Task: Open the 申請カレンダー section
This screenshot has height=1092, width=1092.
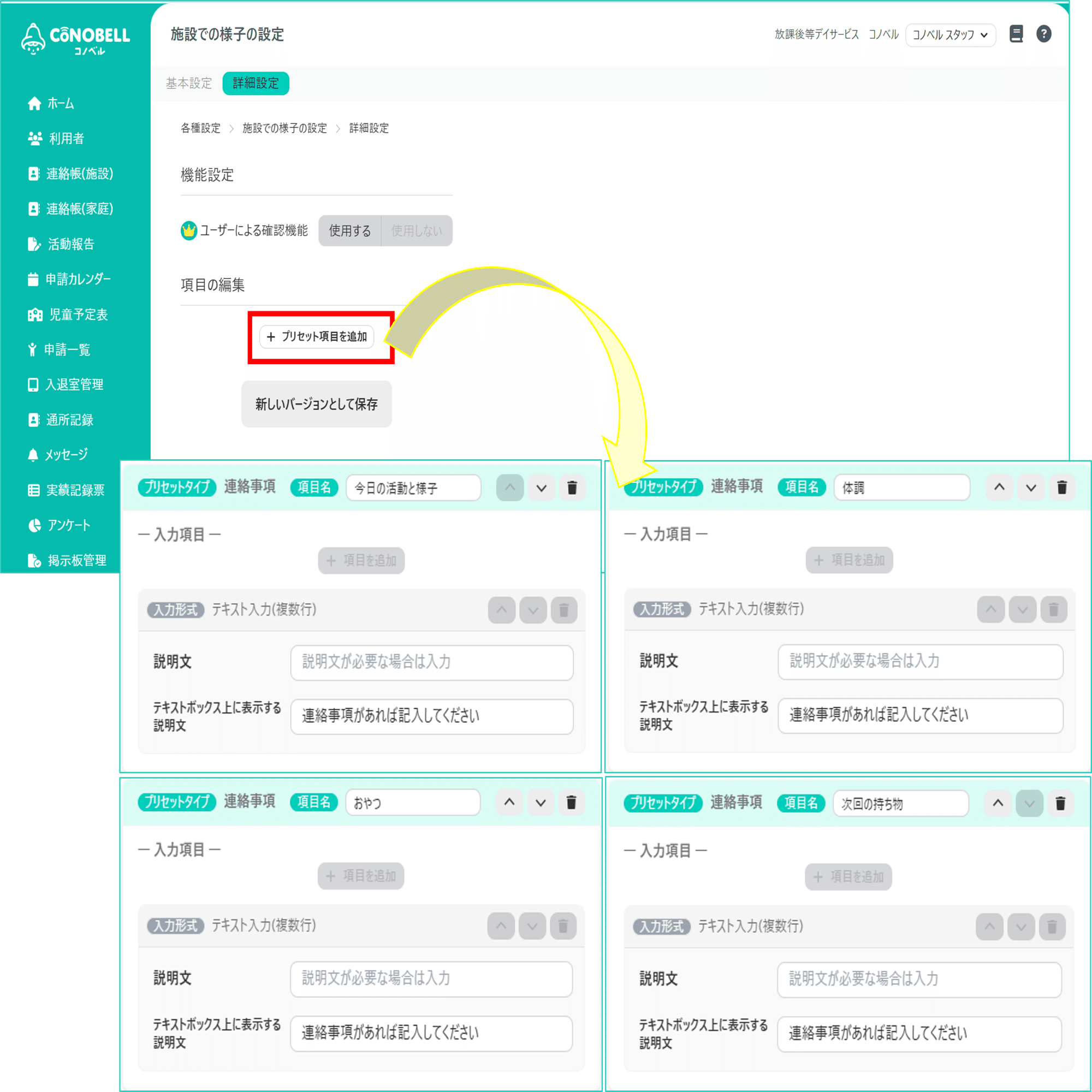Action: [34, 279]
